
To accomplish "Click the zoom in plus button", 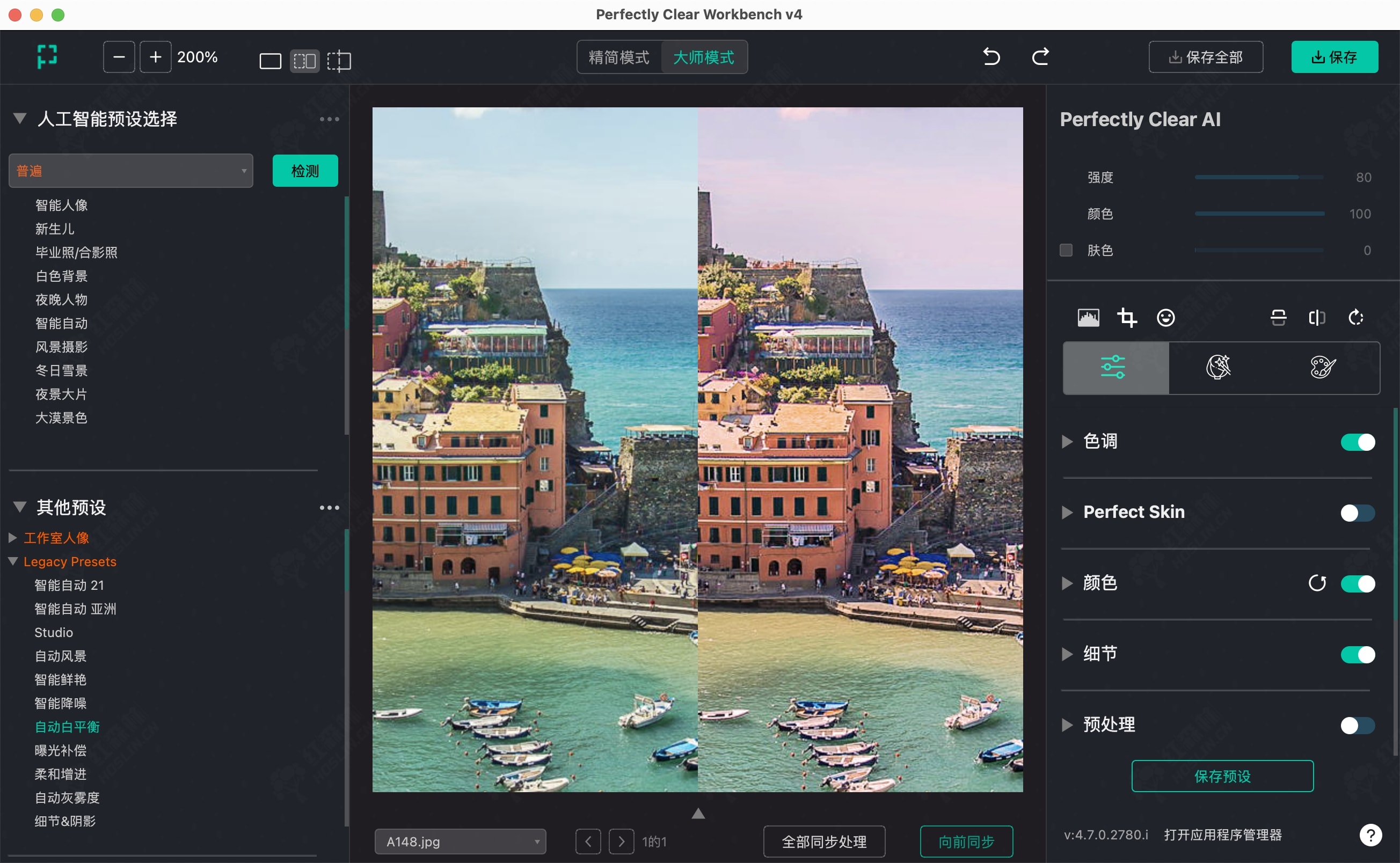I will click(x=155, y=56).
